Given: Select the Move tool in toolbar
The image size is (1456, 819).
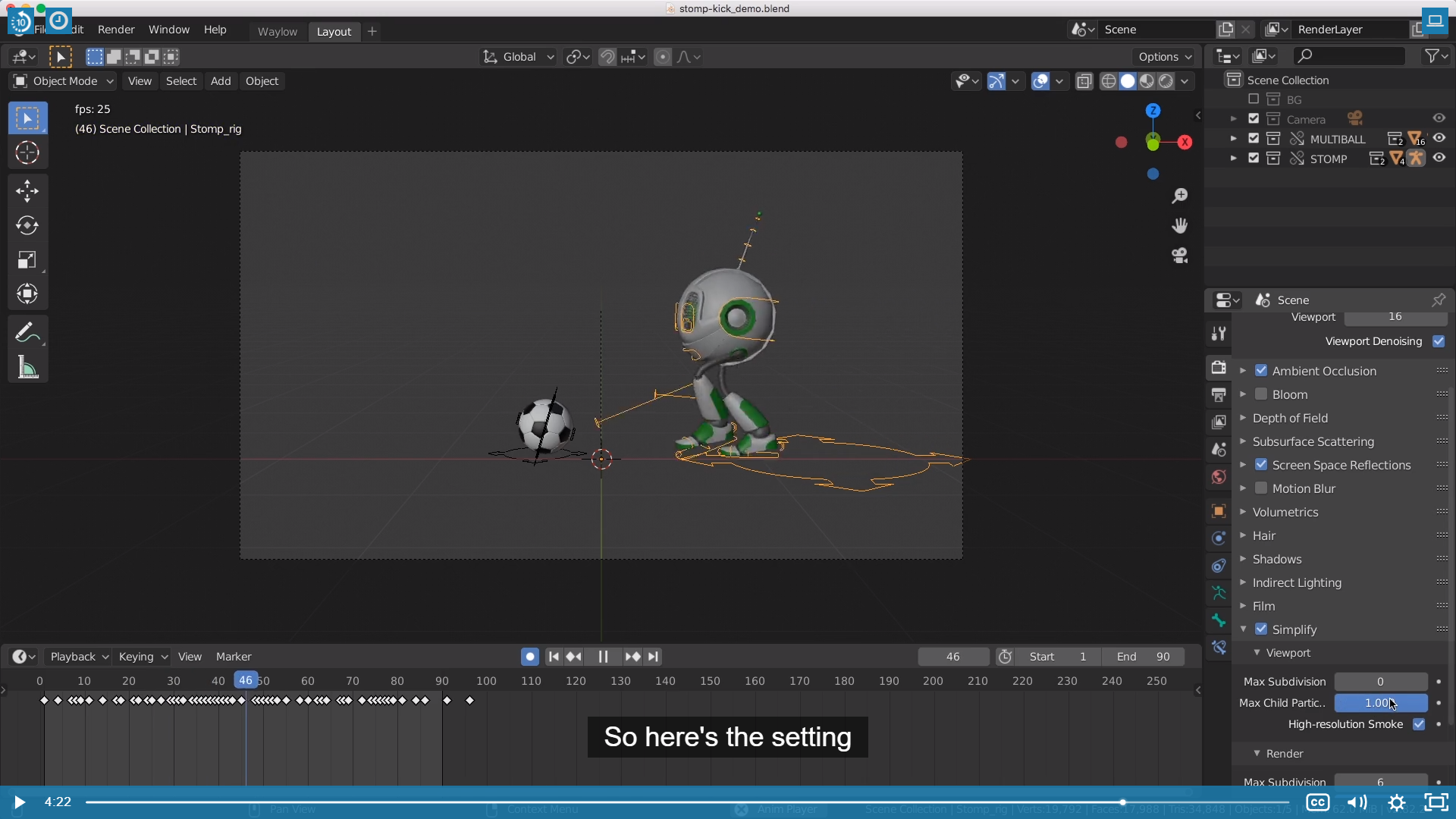Looking at the screenshot, I should (27, 190).
